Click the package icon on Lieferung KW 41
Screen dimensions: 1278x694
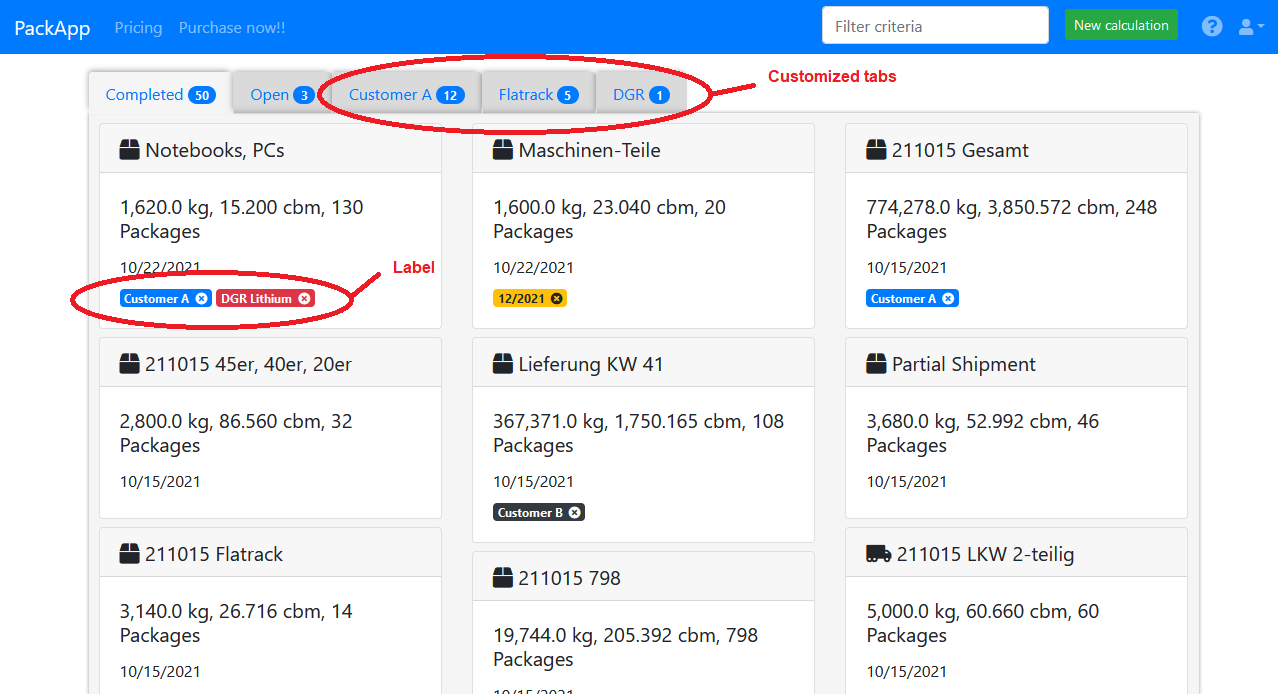coord(502,363)
